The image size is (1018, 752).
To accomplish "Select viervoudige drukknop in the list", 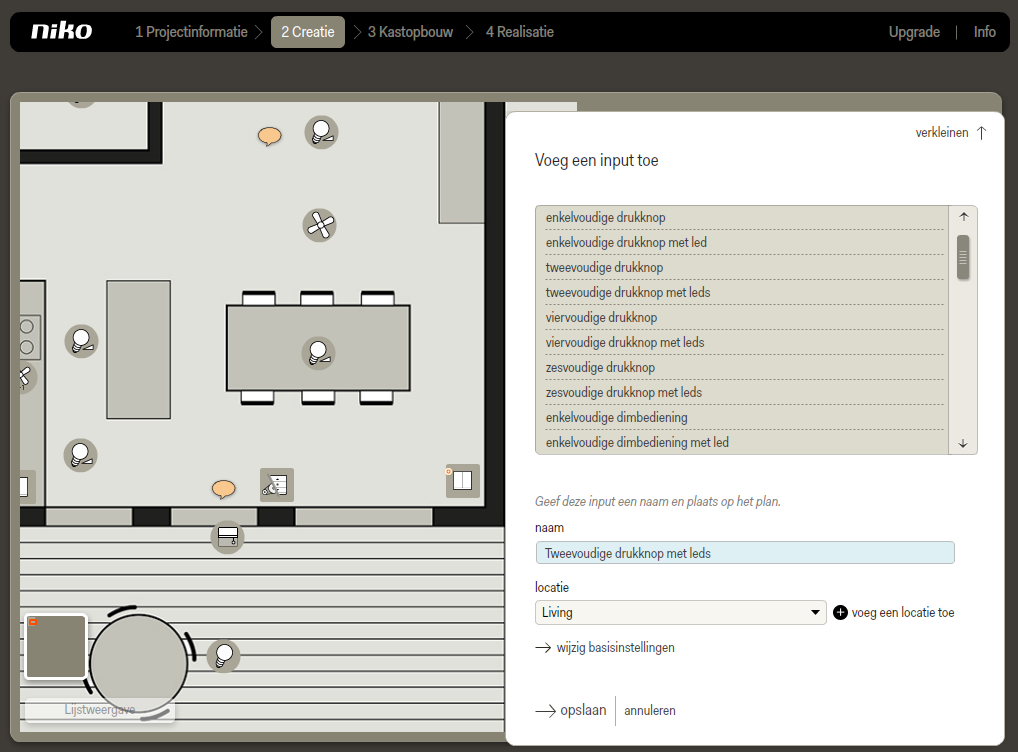I will point(745,318).
